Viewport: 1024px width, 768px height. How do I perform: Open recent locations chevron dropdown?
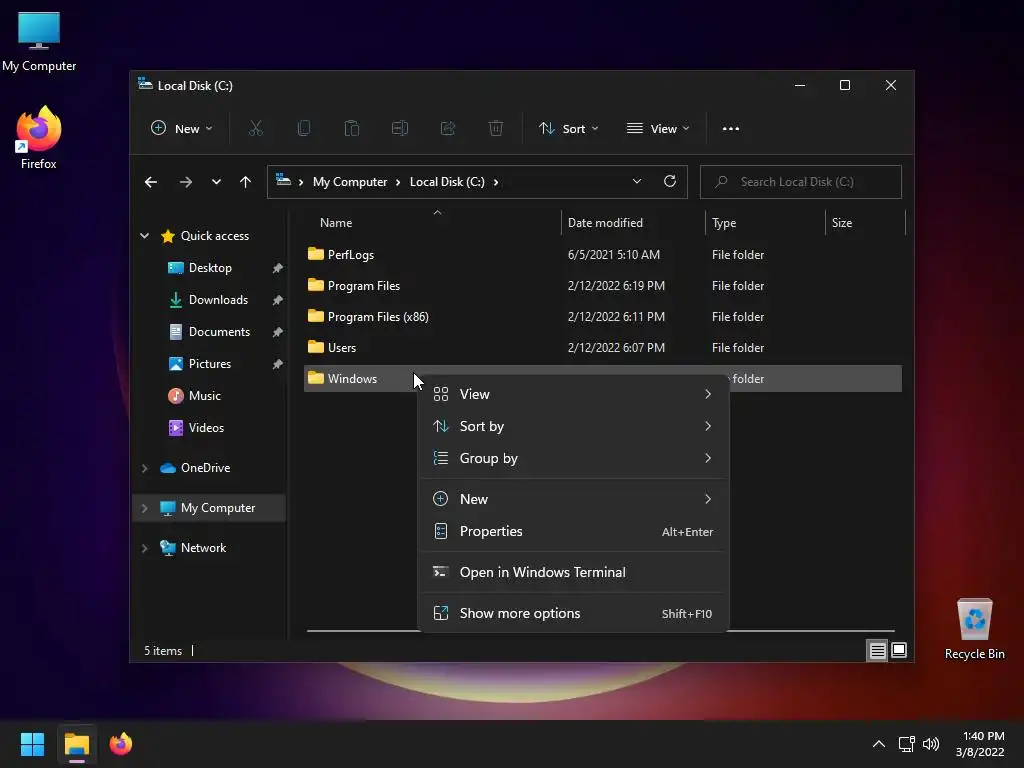tap(216, 182)
